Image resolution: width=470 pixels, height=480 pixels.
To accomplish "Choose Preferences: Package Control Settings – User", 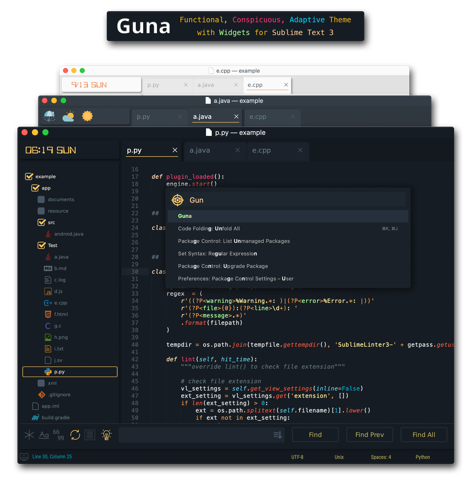I will [x=288, y=279].
